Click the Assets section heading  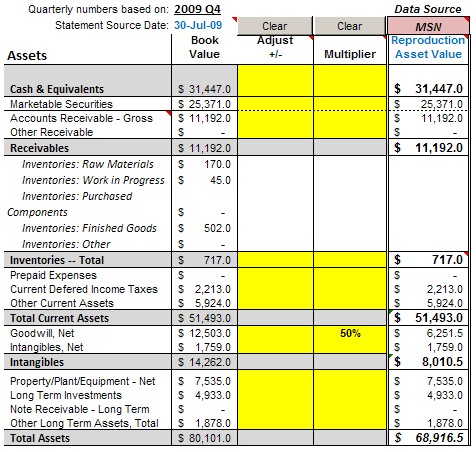click(27, 55)
